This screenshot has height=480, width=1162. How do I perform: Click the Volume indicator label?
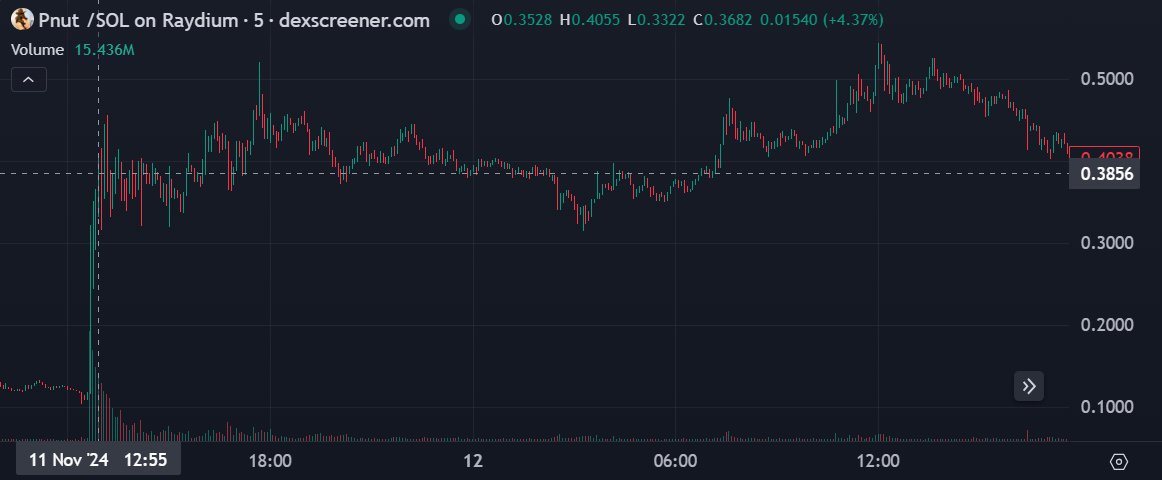(37, 50)
